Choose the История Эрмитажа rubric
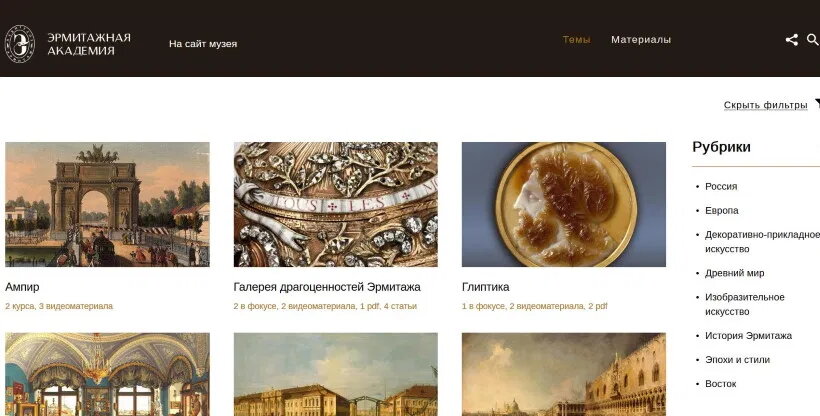Image resolution: width=820 pixels, height=416 pixels. (x=748, y=336)
